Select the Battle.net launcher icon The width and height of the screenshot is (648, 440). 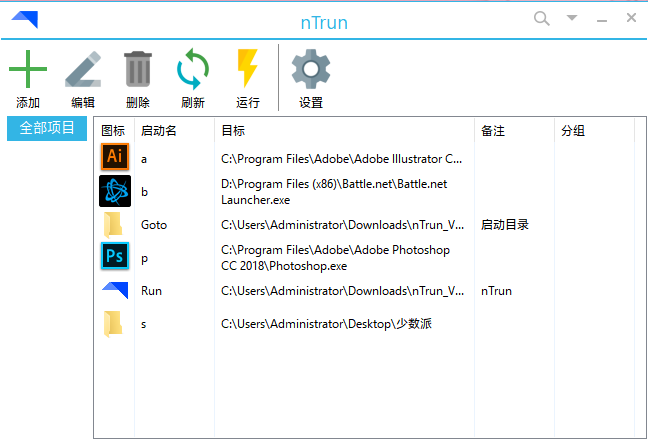115,190
